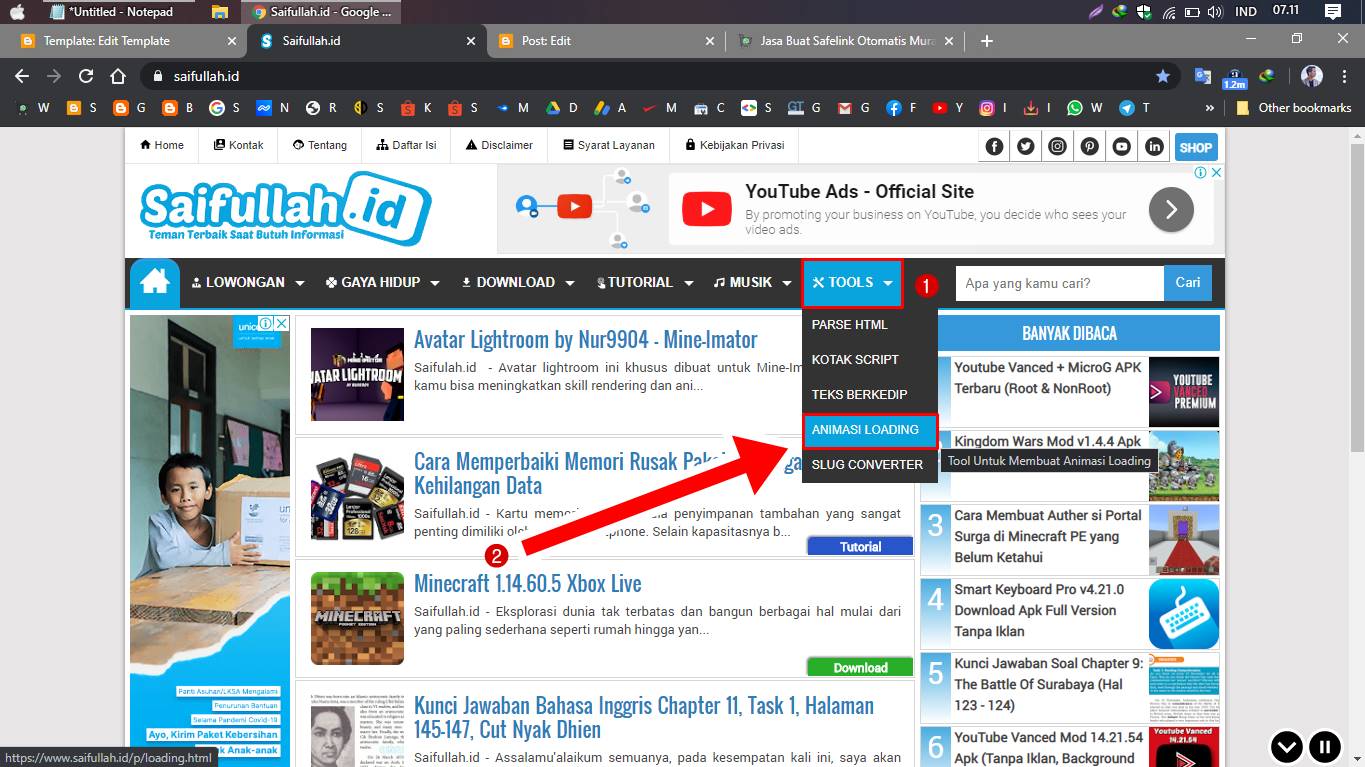Image resolution: width=1365 pixels, height=767 pixels.
Task: Click the site's Instagram social icon
Action: [x=1058, y=147]
